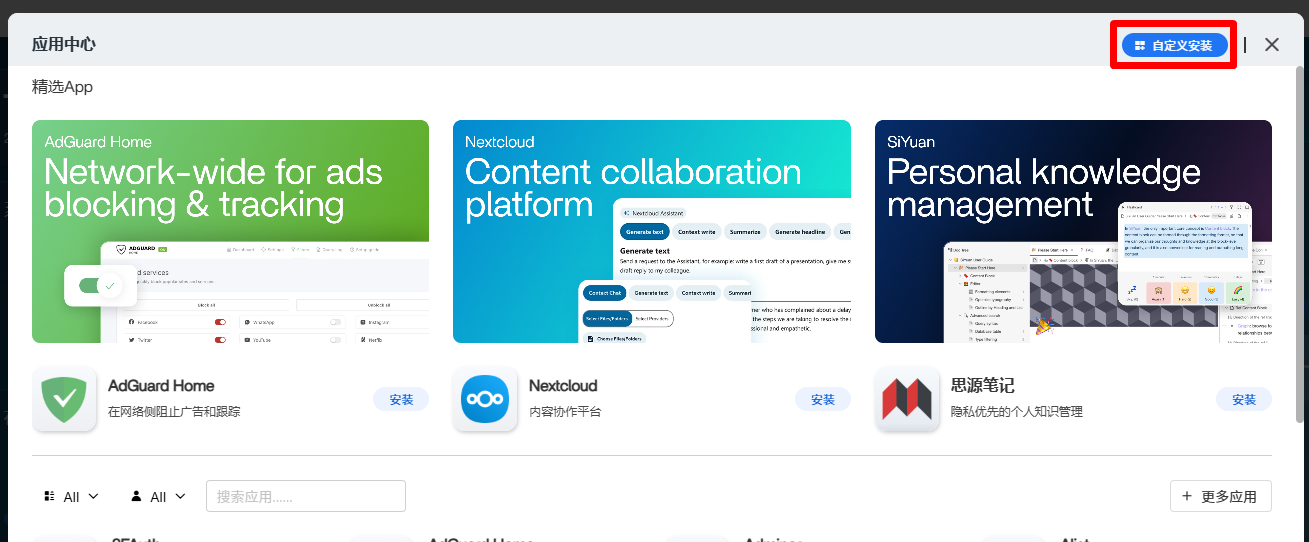Open the author All dropdown filter
Screen dimensions: 1309x542
click(x=159, y=496)
